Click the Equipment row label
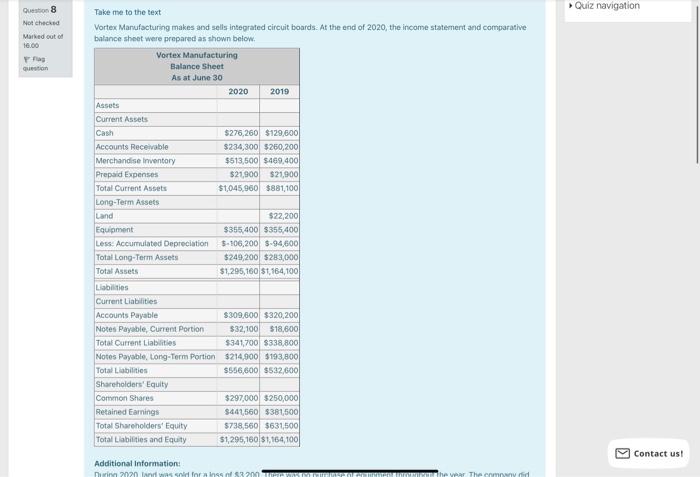Image resolution: width=700 pixels, height=477 pixels. (114, 230)
